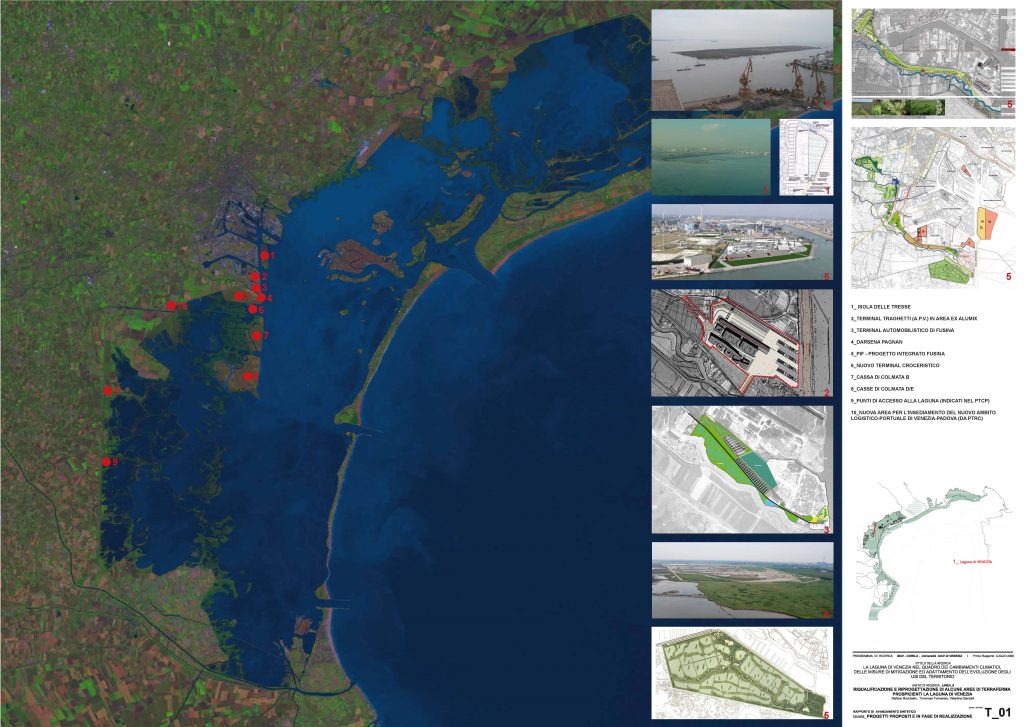Viewport: 1024px width, 727px height.
Task: Select red marker 9 at bottom-left of lagoon
Action: pyautogui.click(x=262, y=298)
